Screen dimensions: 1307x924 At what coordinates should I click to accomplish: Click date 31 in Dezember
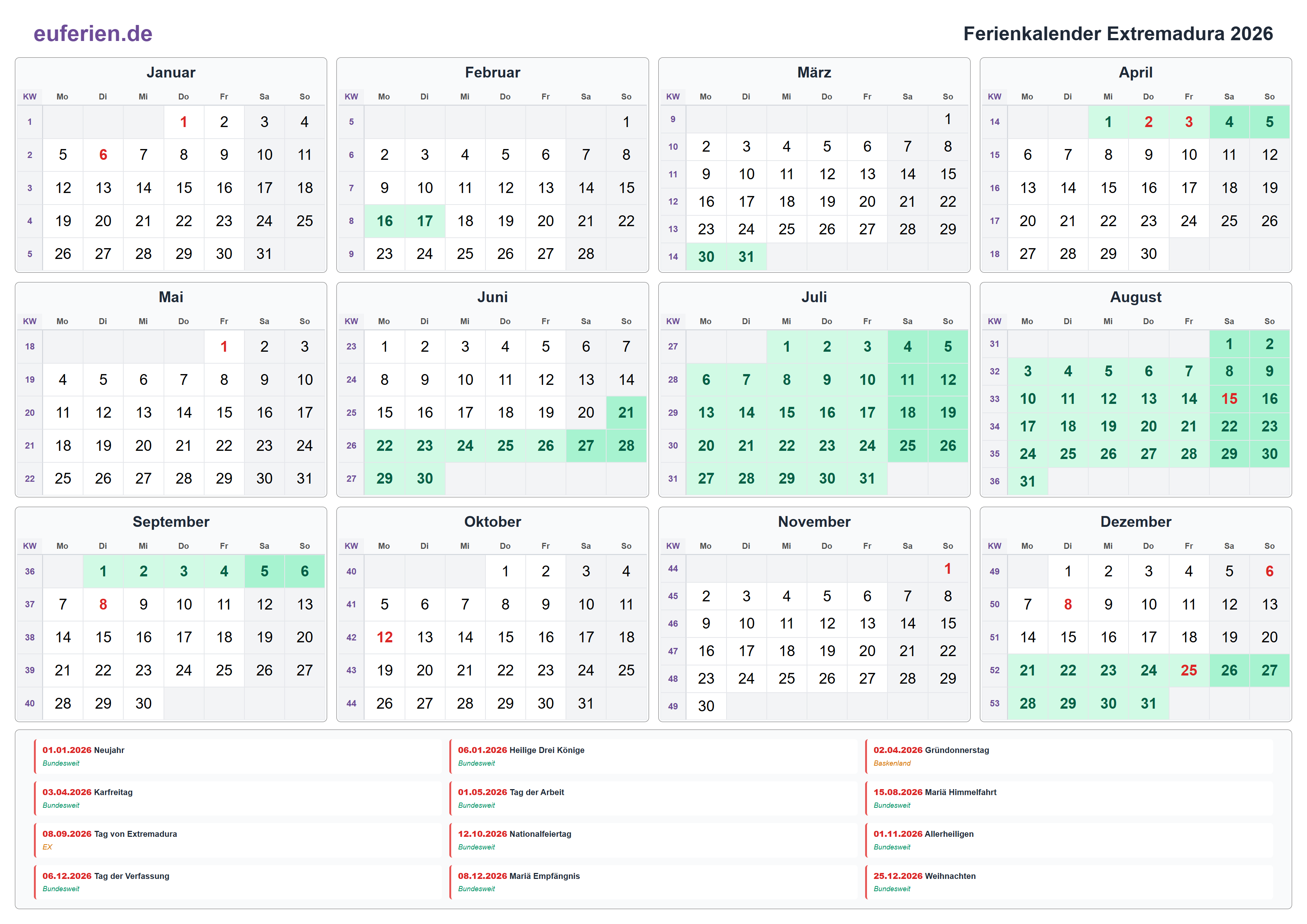point(1148,704)
